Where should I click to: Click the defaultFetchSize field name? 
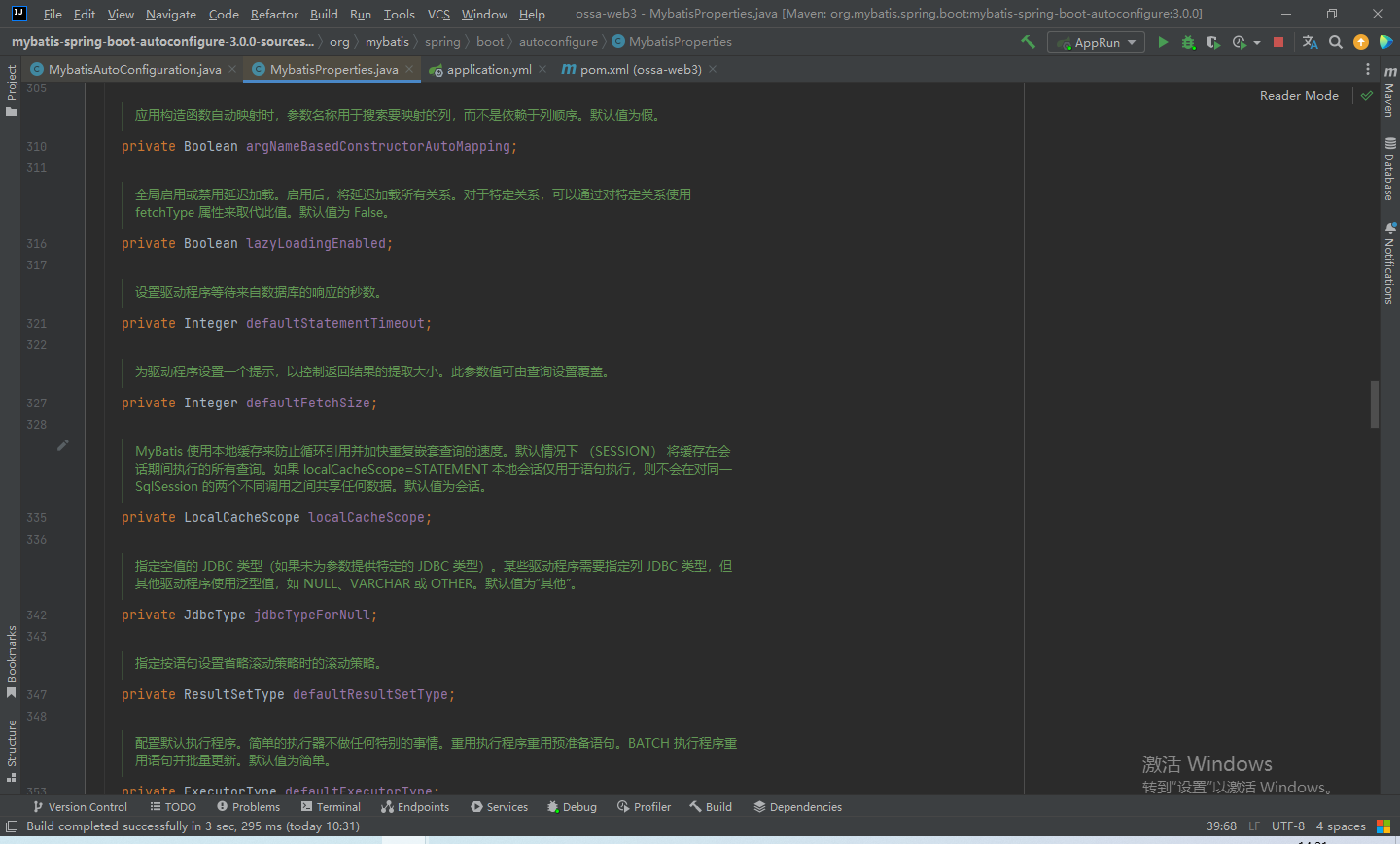pos(308,403)
